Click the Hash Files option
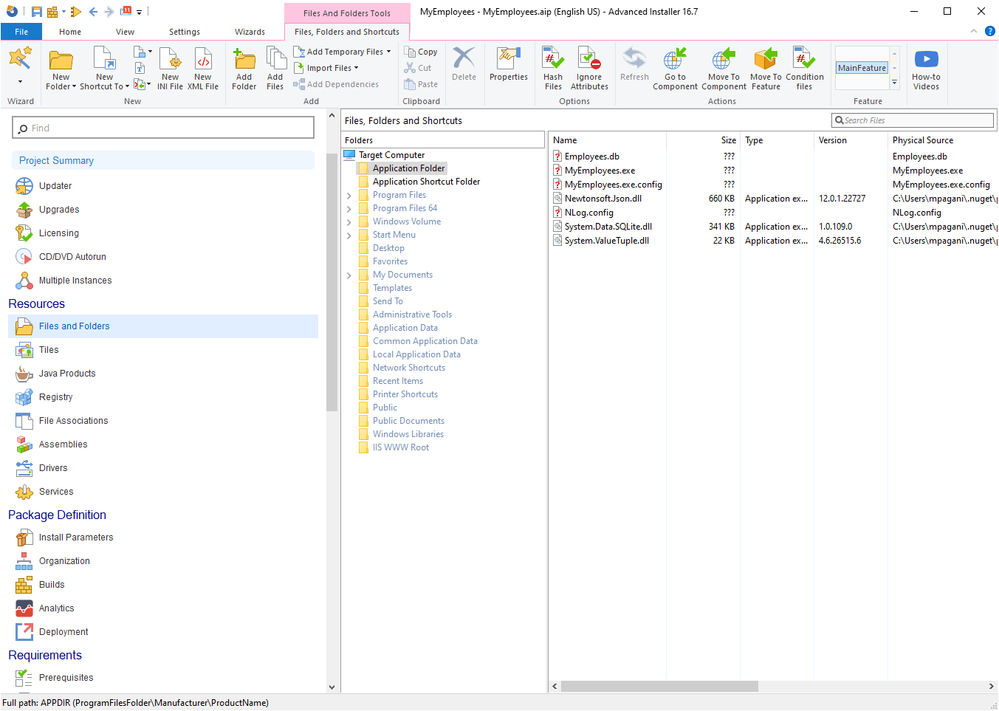 point(553,68)
